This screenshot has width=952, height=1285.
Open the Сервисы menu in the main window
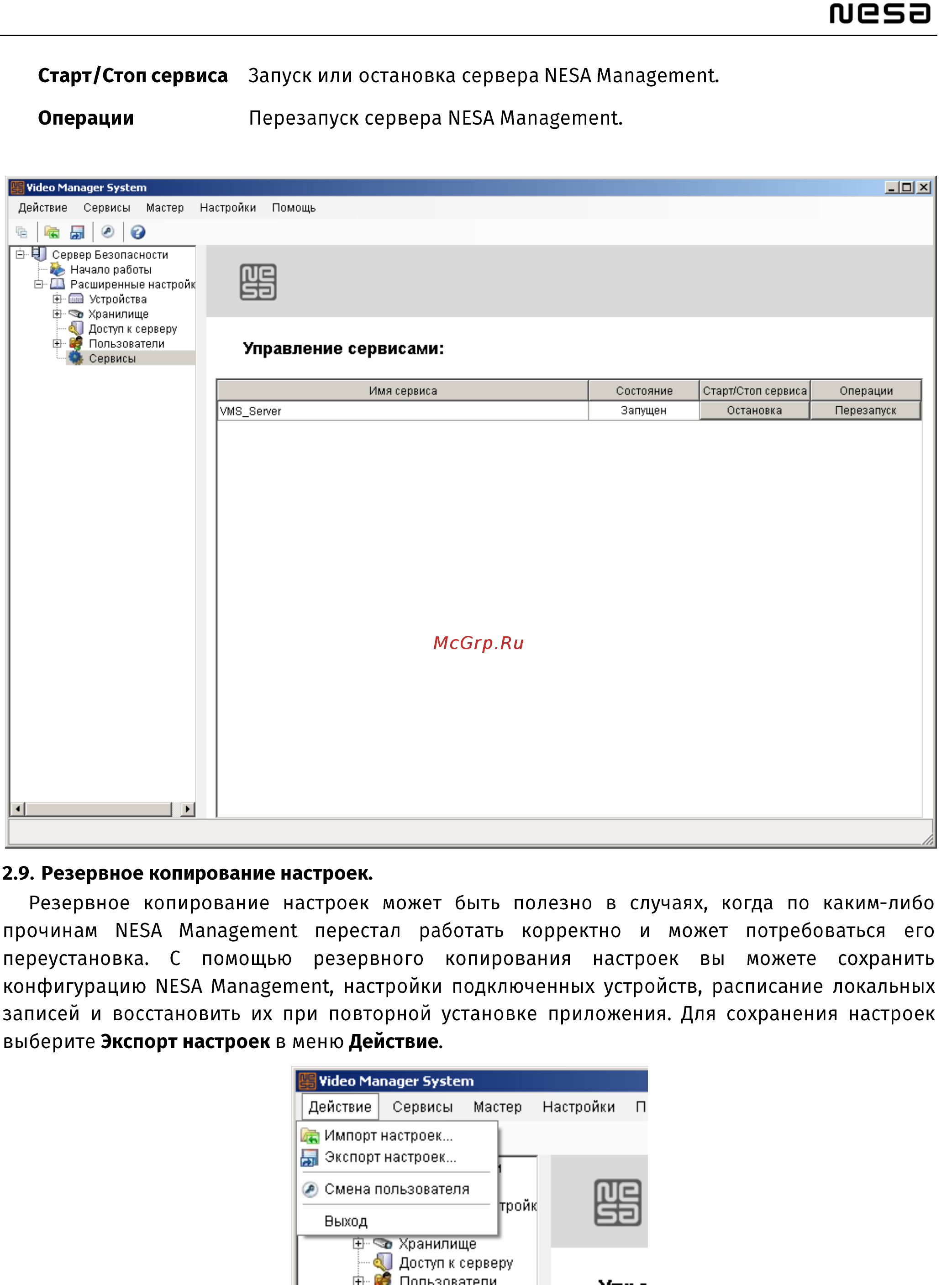pos(106,207)
